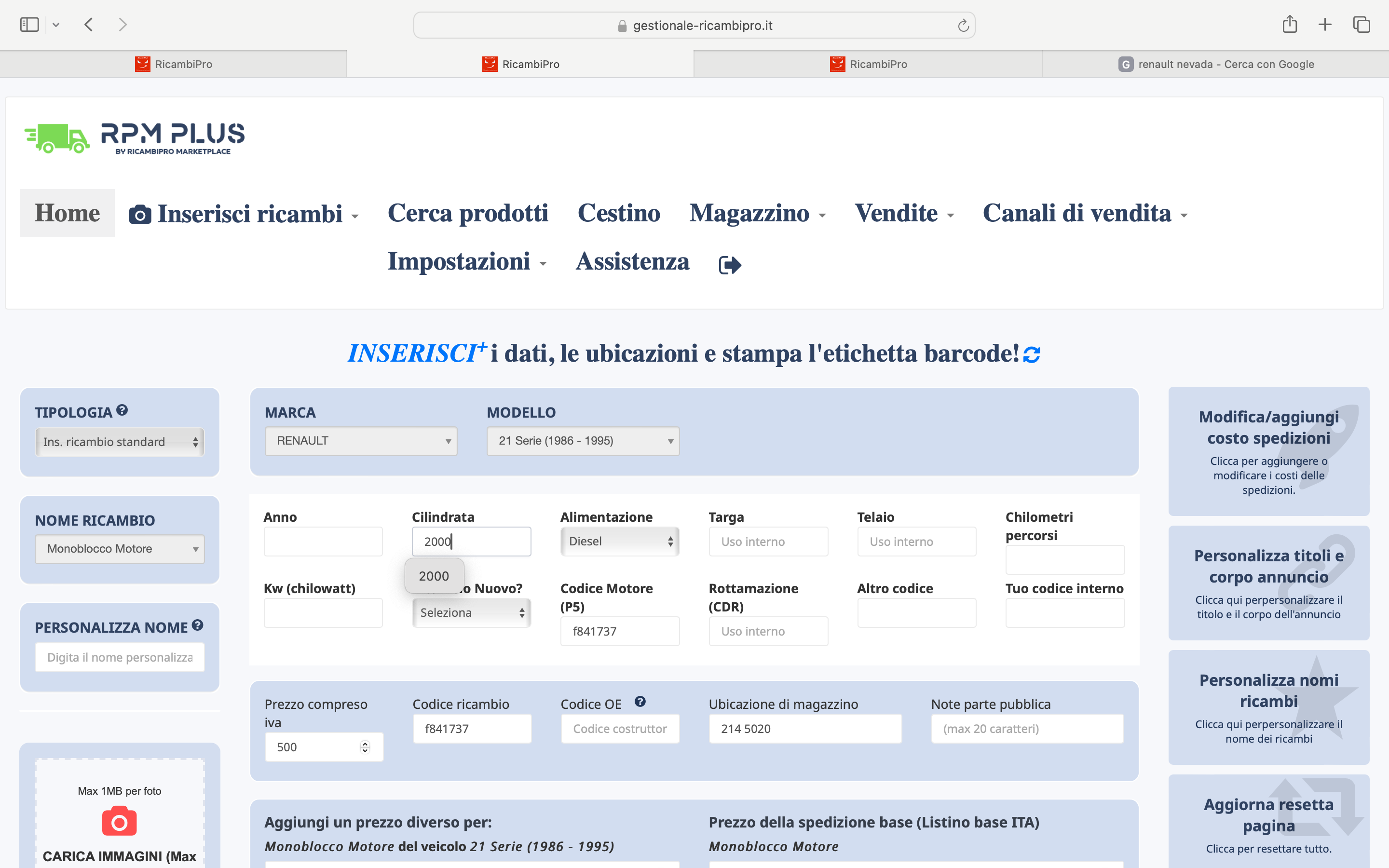Click the browser forward arrow
This screenshot has width=1389, height=868.
pyautogui.click(x=122, y=25)
